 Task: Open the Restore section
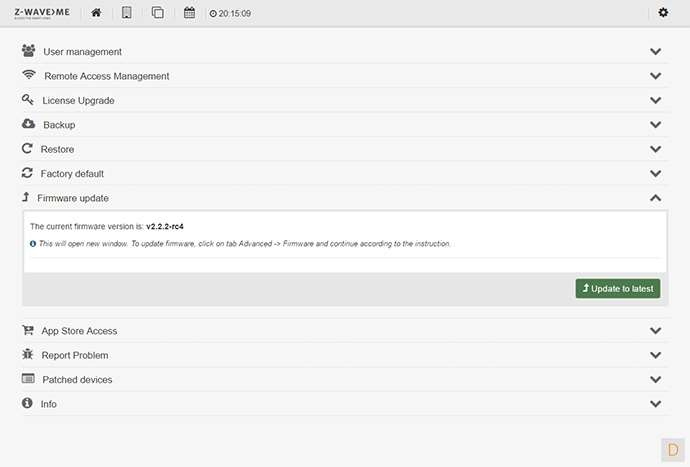point(57,149)
